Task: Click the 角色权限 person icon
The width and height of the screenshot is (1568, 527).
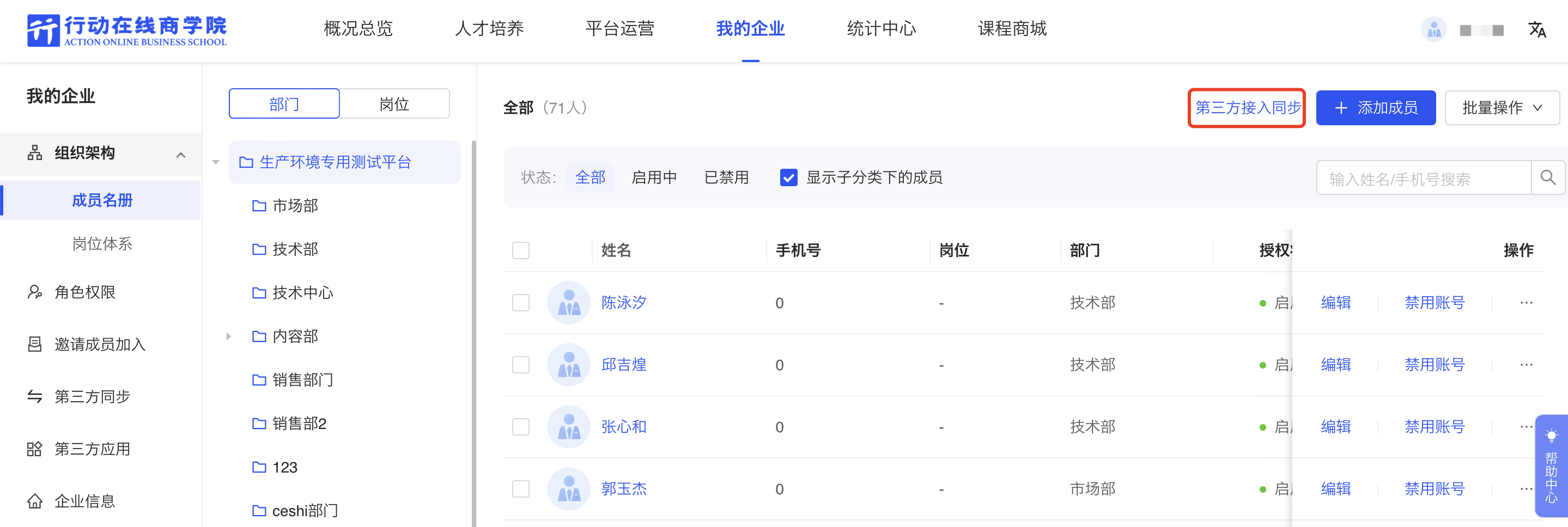Action: tap(35, 292)
